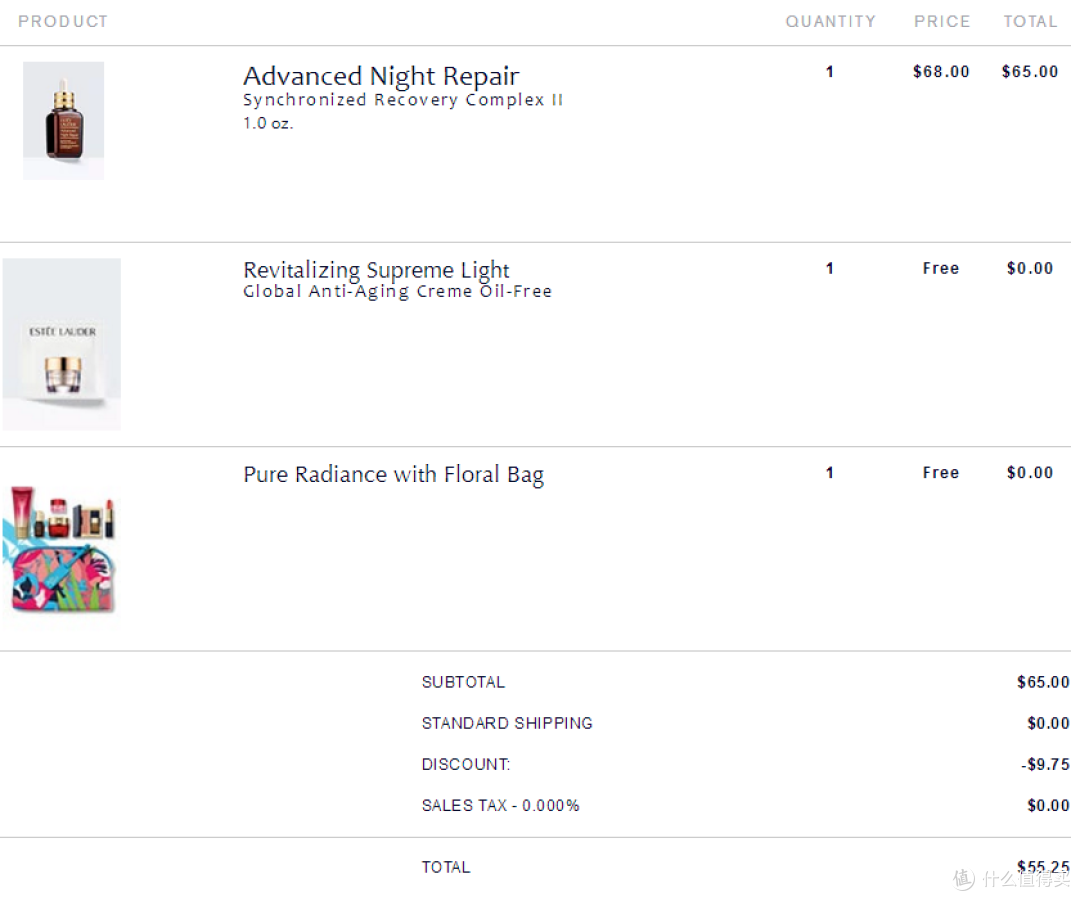Screen dimensions: 1080x901
Task: Click the Free price of Floral Bag
Action: [x=941, y=473]
